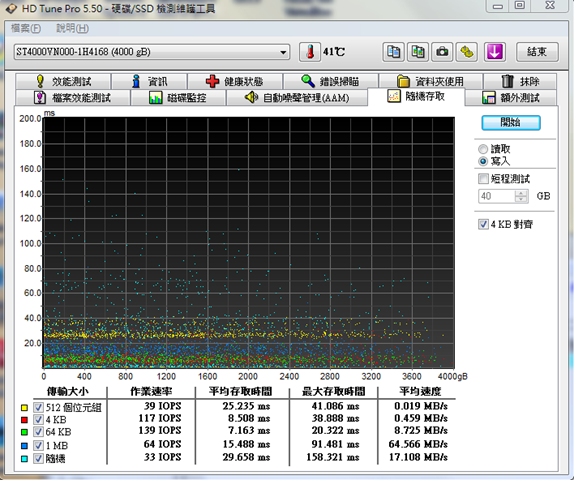Enable the 短程測試 short stroke checkbox
The height and width of the screenshot is (480, 574).
pyautogui.click(x=483, y=179)
